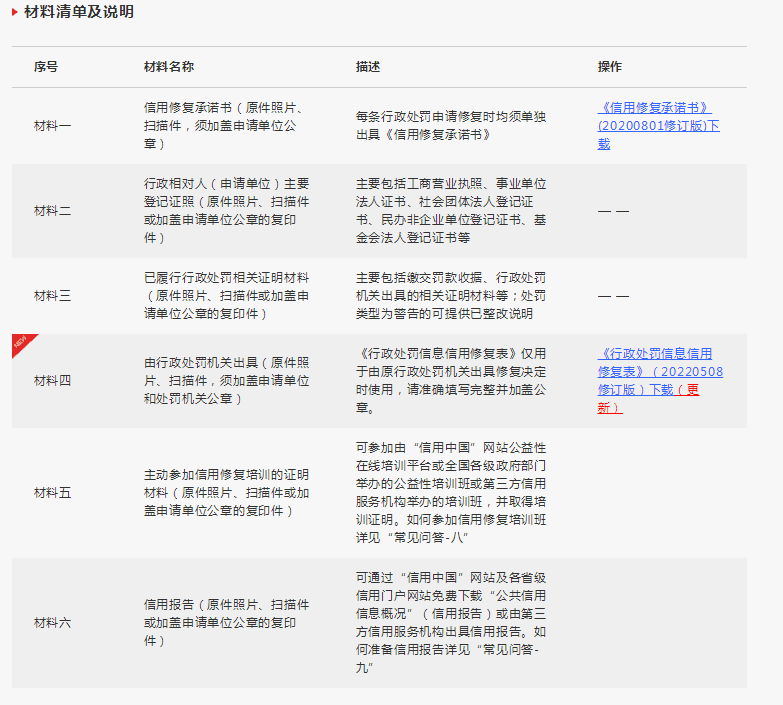This screenshot has width=783, height=705.
Task: Click the 材料清单及说明 section heading
Action: pyautogui.click(x=79, y=13)
